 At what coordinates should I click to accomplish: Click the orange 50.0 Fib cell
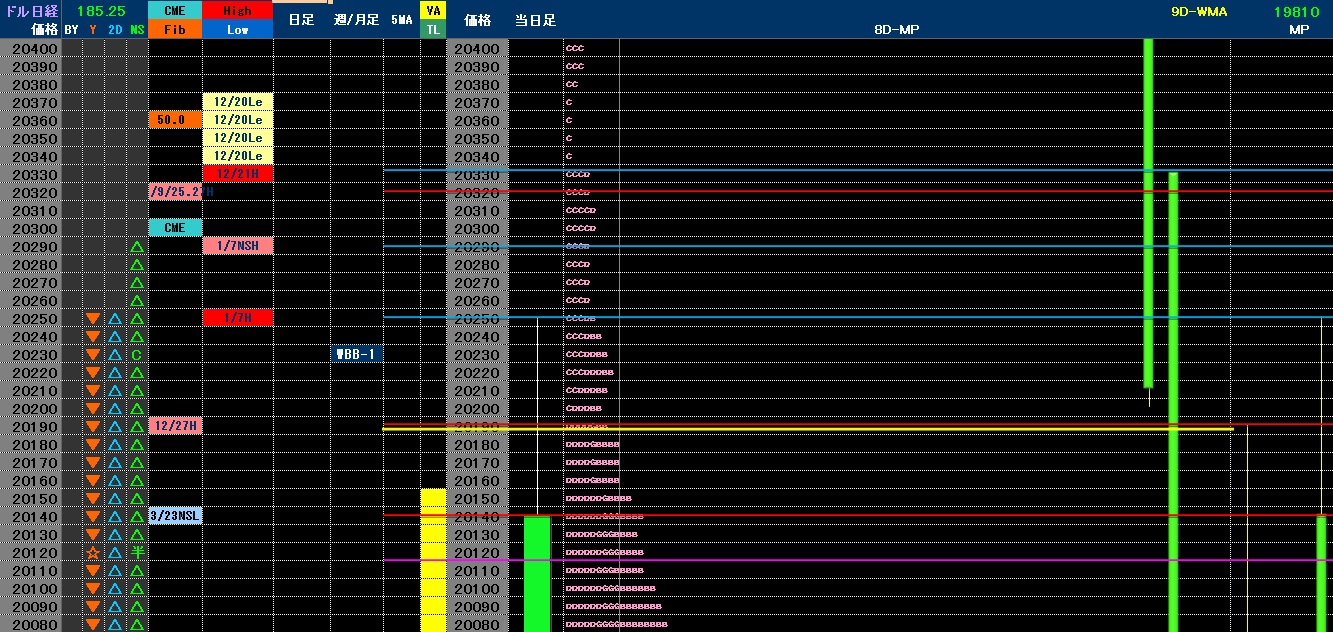click(175, 120)
